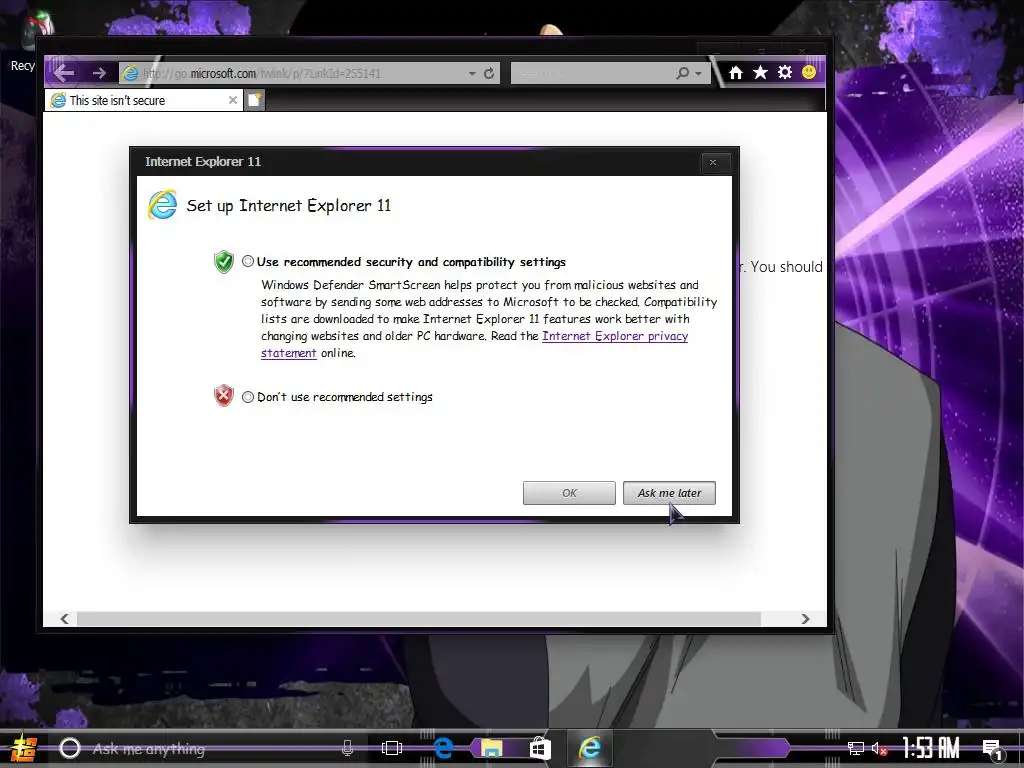Click the smiley feedback icon
1024x768 pixels.
click(809, 72)
